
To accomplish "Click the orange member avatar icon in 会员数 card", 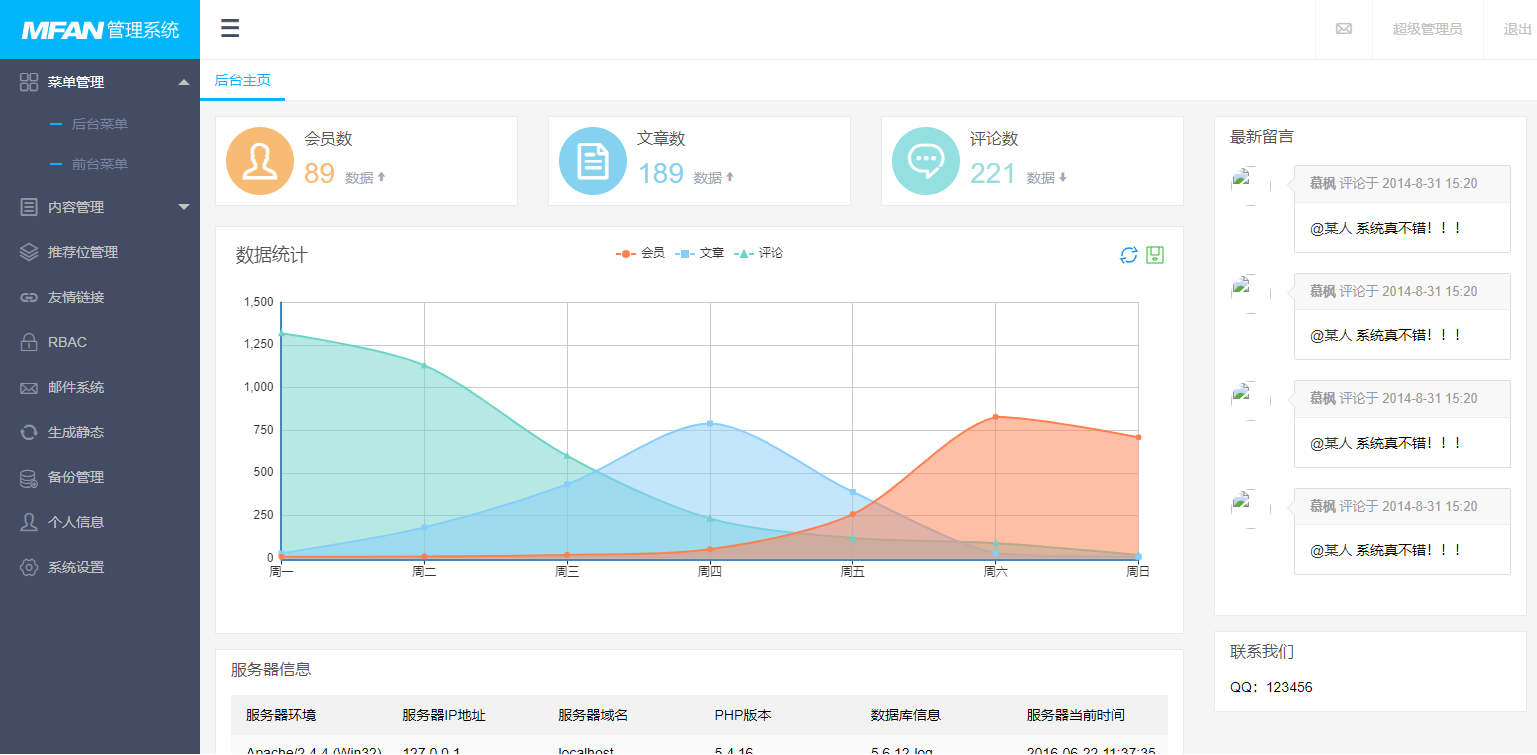I will [259, 160].
